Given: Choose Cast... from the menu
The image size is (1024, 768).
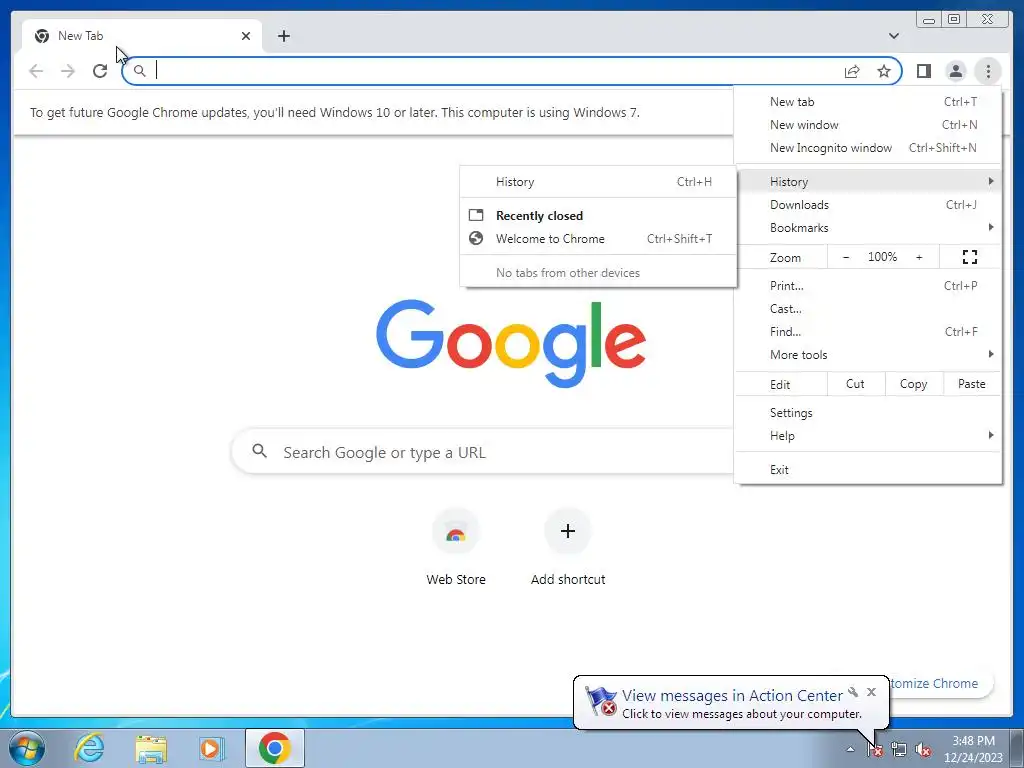Looking at the screenshot, I should tap(868, 308).
